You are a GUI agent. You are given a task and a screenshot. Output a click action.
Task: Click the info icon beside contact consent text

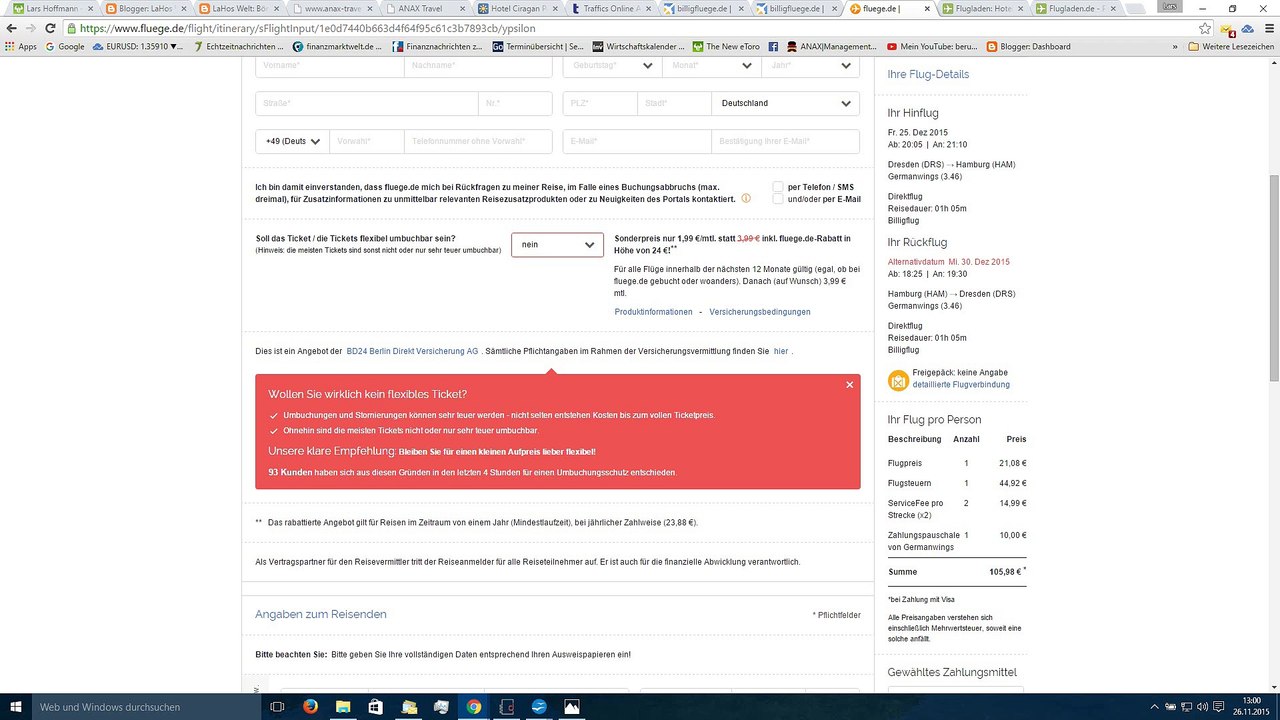tap(746, 198)
